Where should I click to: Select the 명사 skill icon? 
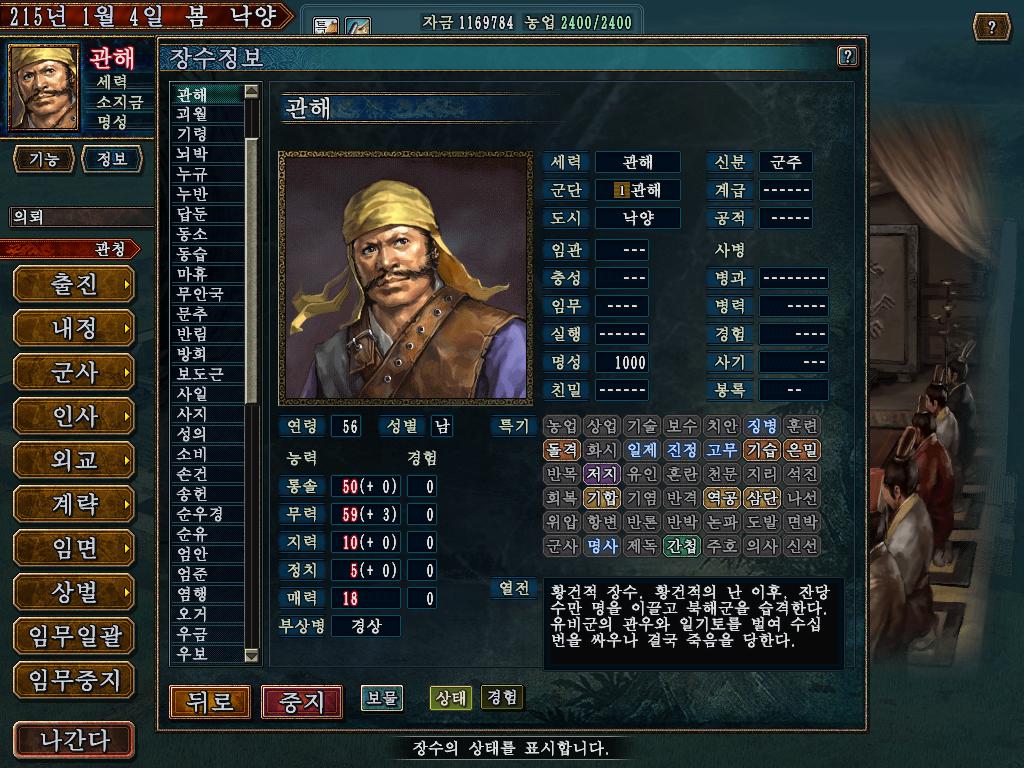point(601,545)
